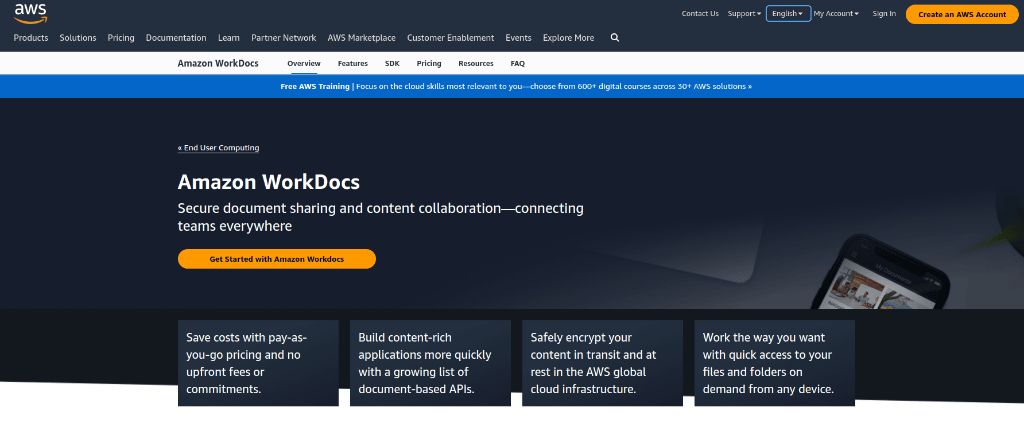Open the Partner Network menu
Image resolution: width=1024 pixels, height=436 pixels.
click(283, 38)
